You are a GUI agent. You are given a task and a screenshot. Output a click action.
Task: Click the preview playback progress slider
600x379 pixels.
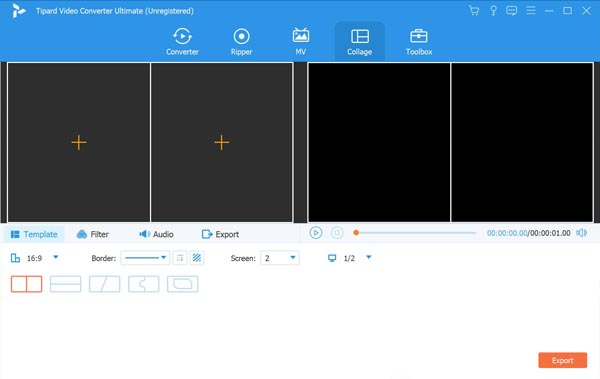415,233
